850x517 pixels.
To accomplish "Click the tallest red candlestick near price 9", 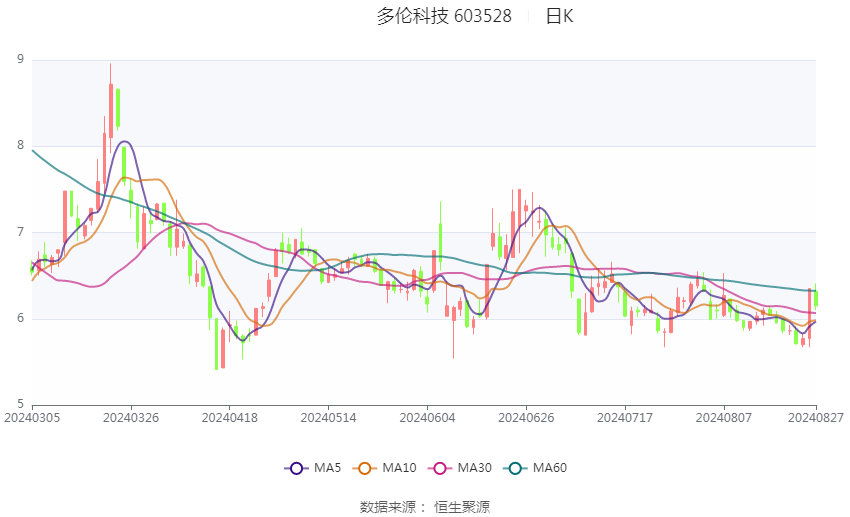I will 111,108.
